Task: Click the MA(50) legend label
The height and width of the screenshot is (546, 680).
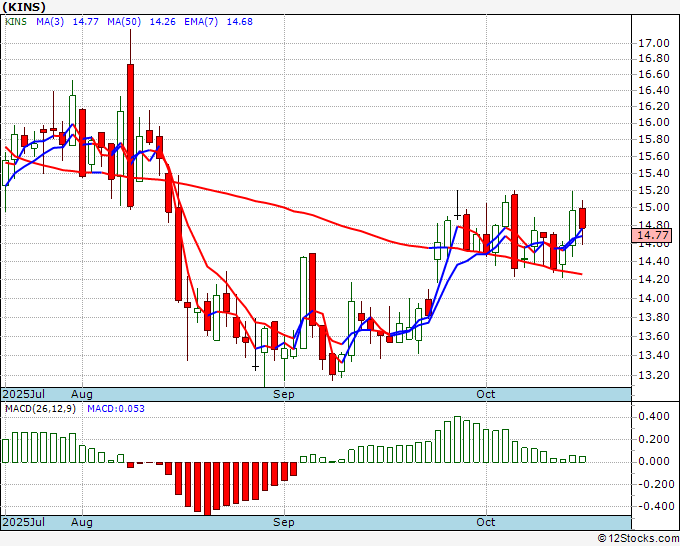Action: click(124, 22)
